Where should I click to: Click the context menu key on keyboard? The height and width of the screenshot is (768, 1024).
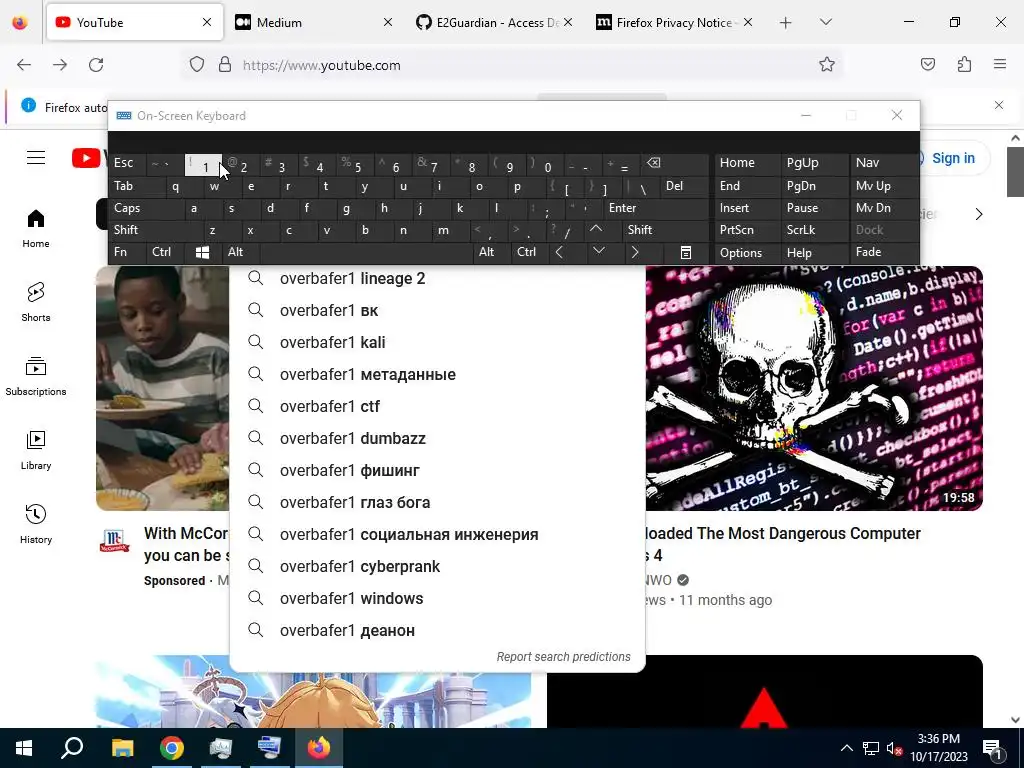(686, 252)
